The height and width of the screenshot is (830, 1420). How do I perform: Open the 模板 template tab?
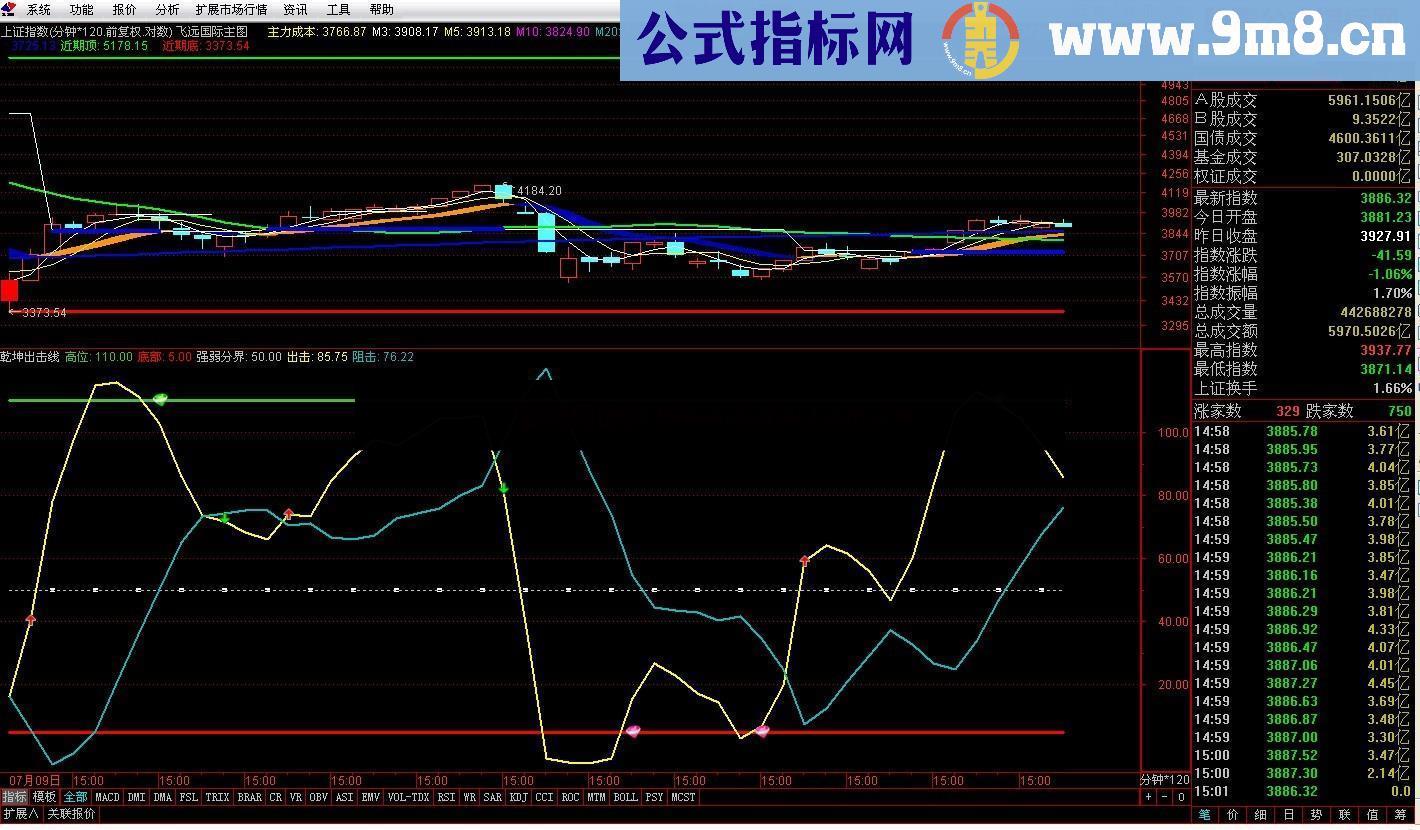44,797
